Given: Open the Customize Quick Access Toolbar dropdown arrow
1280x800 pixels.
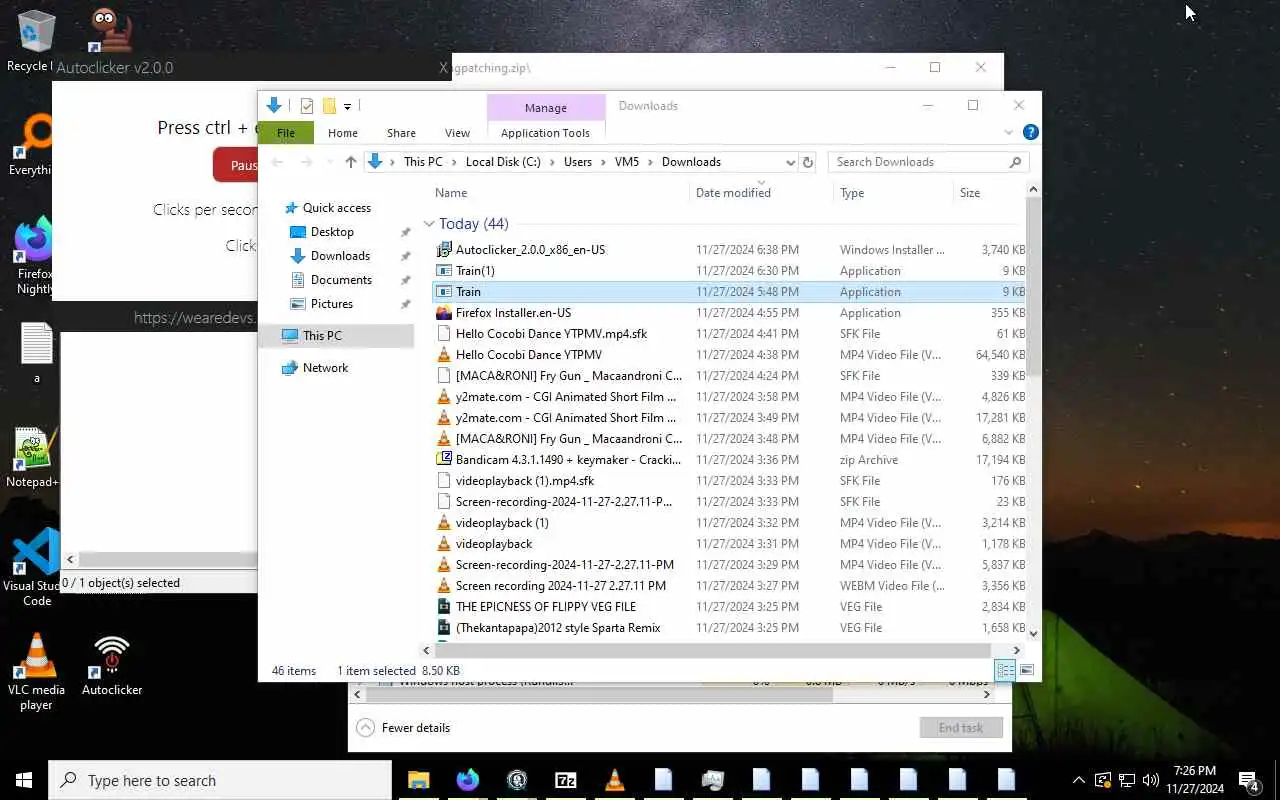Looking at the screenshot, I should tap(347, 107).
